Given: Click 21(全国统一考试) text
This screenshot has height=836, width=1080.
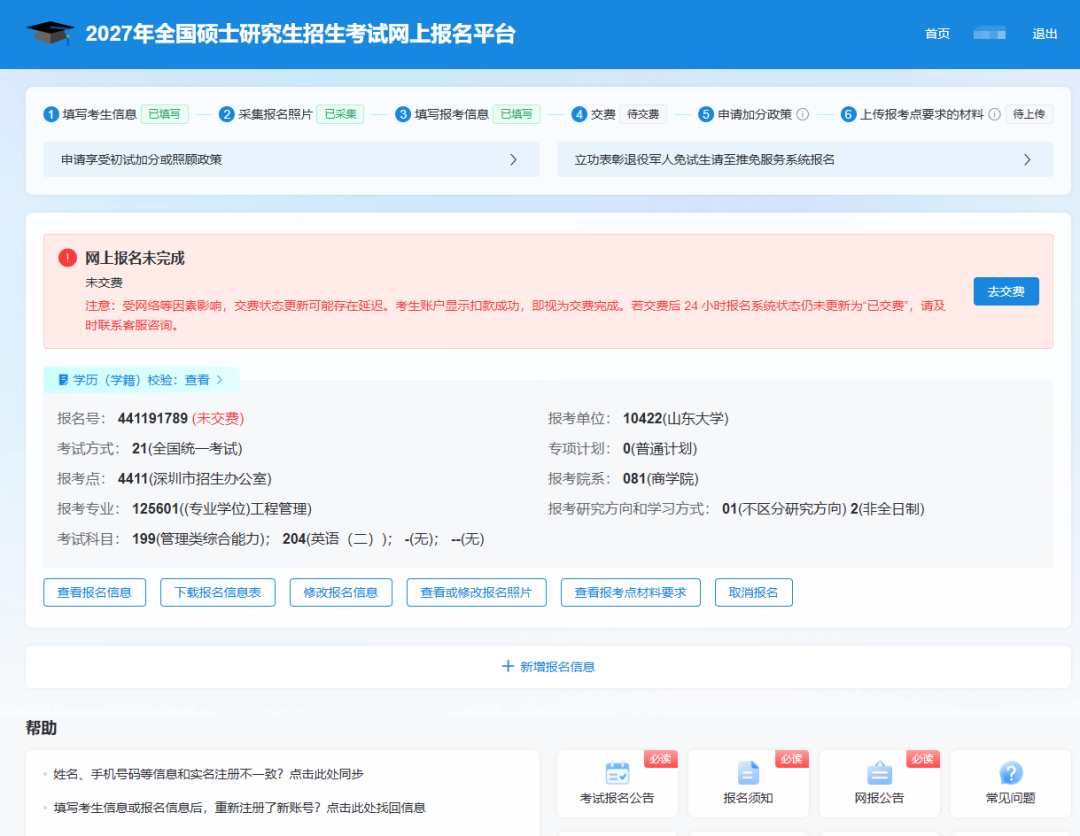Looking at the screenshot, I should 187,449.
